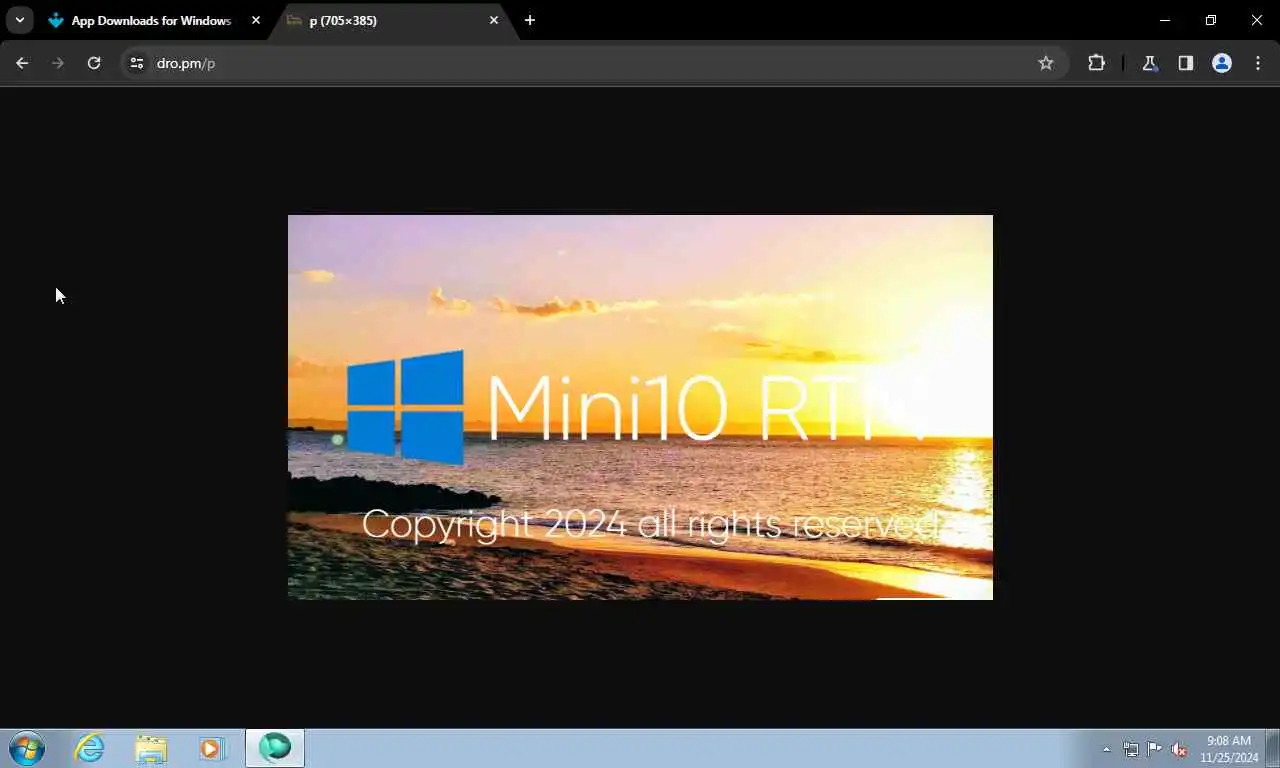Image resolution: width=1280 pixels, height=768 pixels.
Task: Launch Internet Explorer from taskbar
Action: point(90,748)
